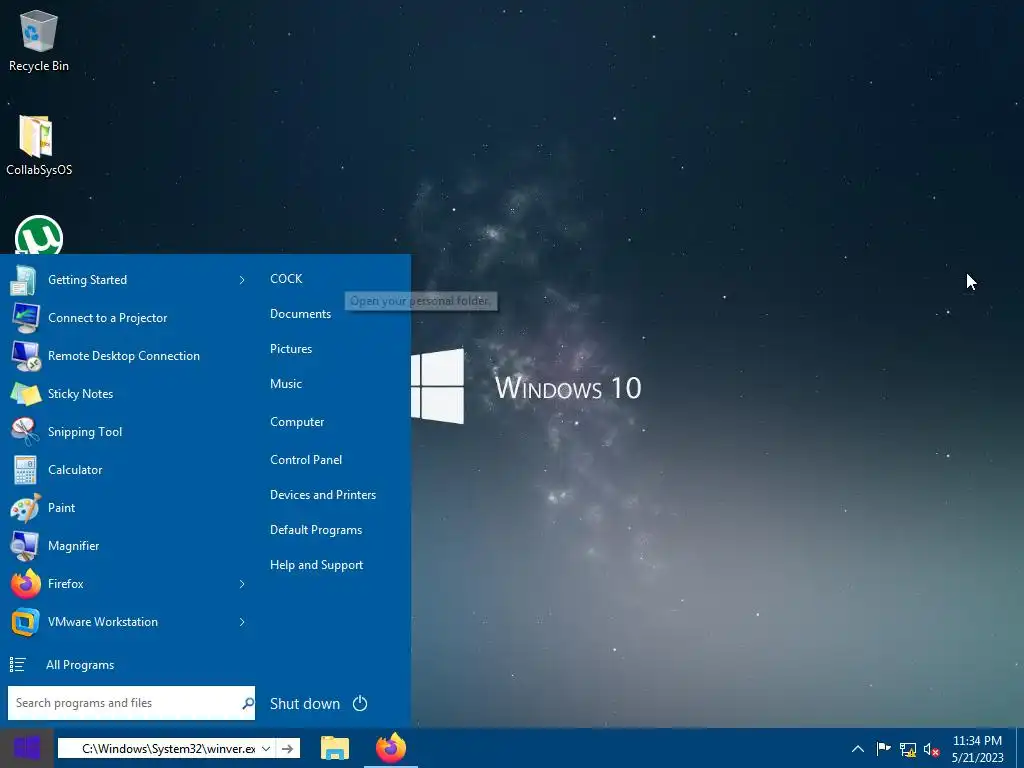1024x768 pixels.
Task: Show hidden tray icons chevron
Action: 858,749
